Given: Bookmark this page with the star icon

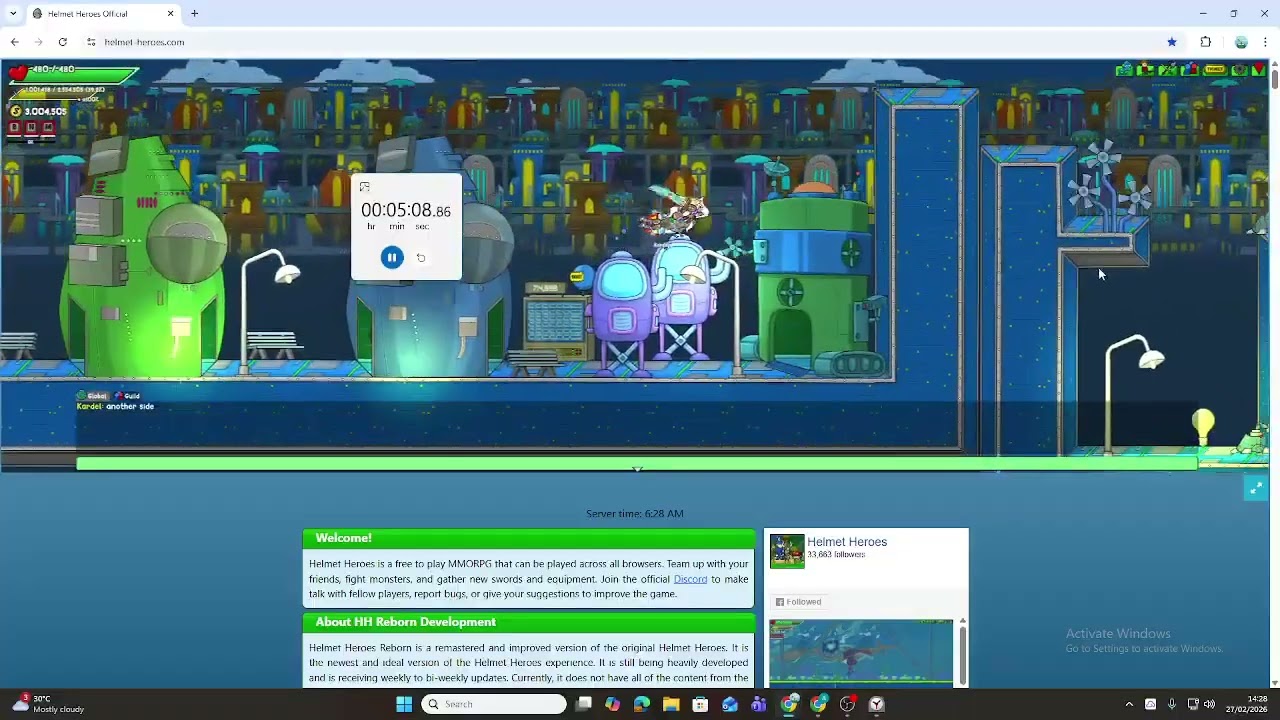Looking at the screenshot, I should pos(1172,42).
